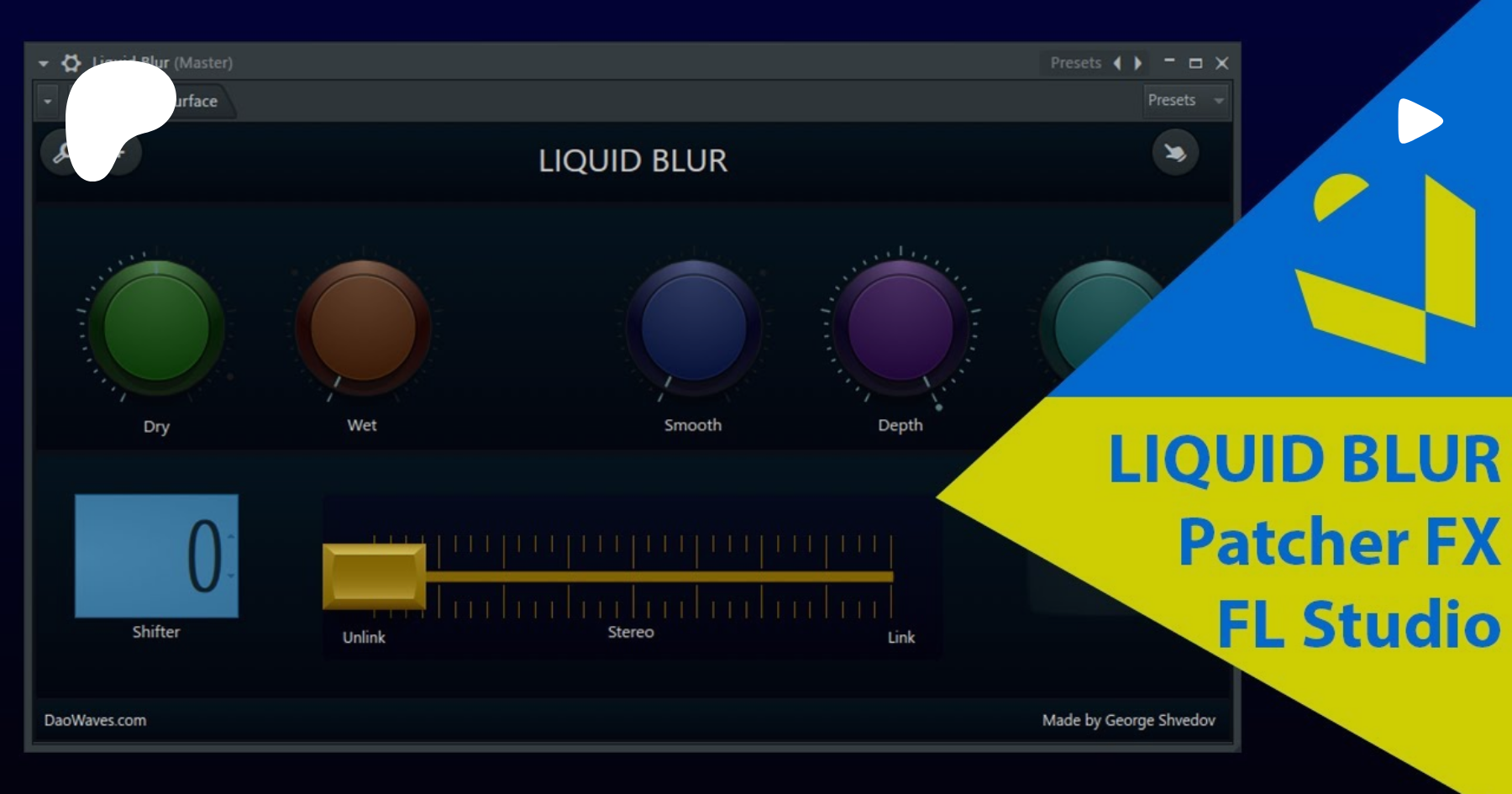Select previous preset arrow in title bar
Screen dimensions: 1512x794
[x=1117, y=63]
